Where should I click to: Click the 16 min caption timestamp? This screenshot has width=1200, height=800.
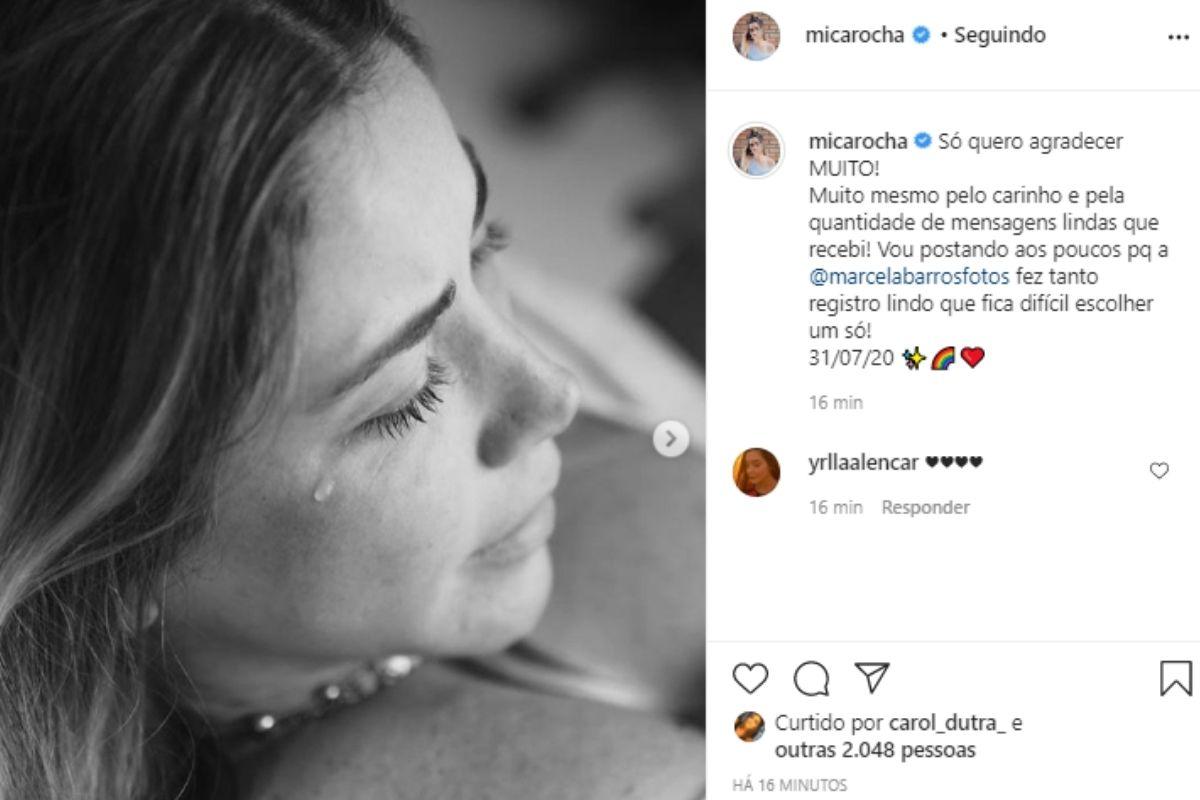pos(835,403)
